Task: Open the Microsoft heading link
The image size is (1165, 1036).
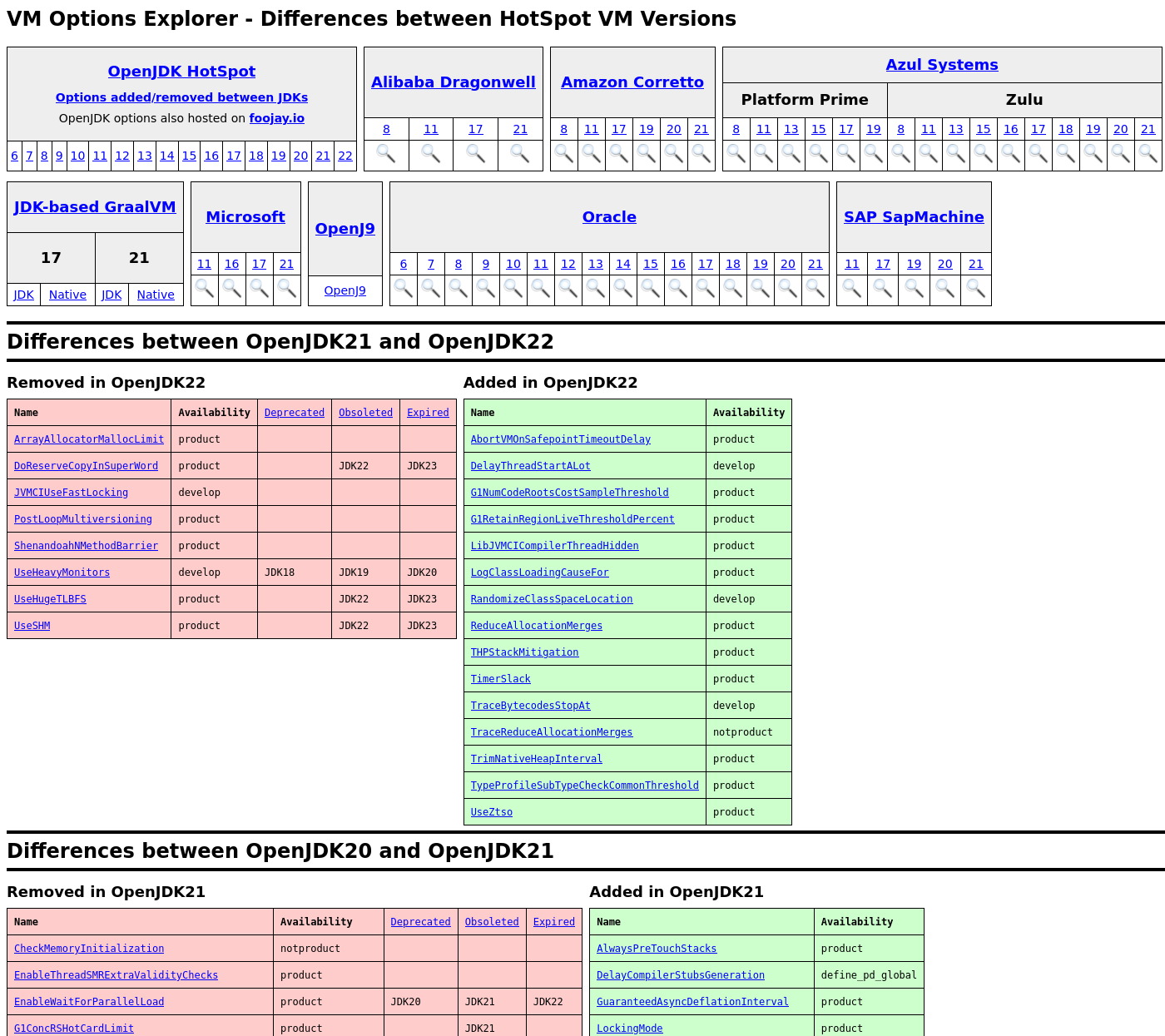Action: [245, 217]
